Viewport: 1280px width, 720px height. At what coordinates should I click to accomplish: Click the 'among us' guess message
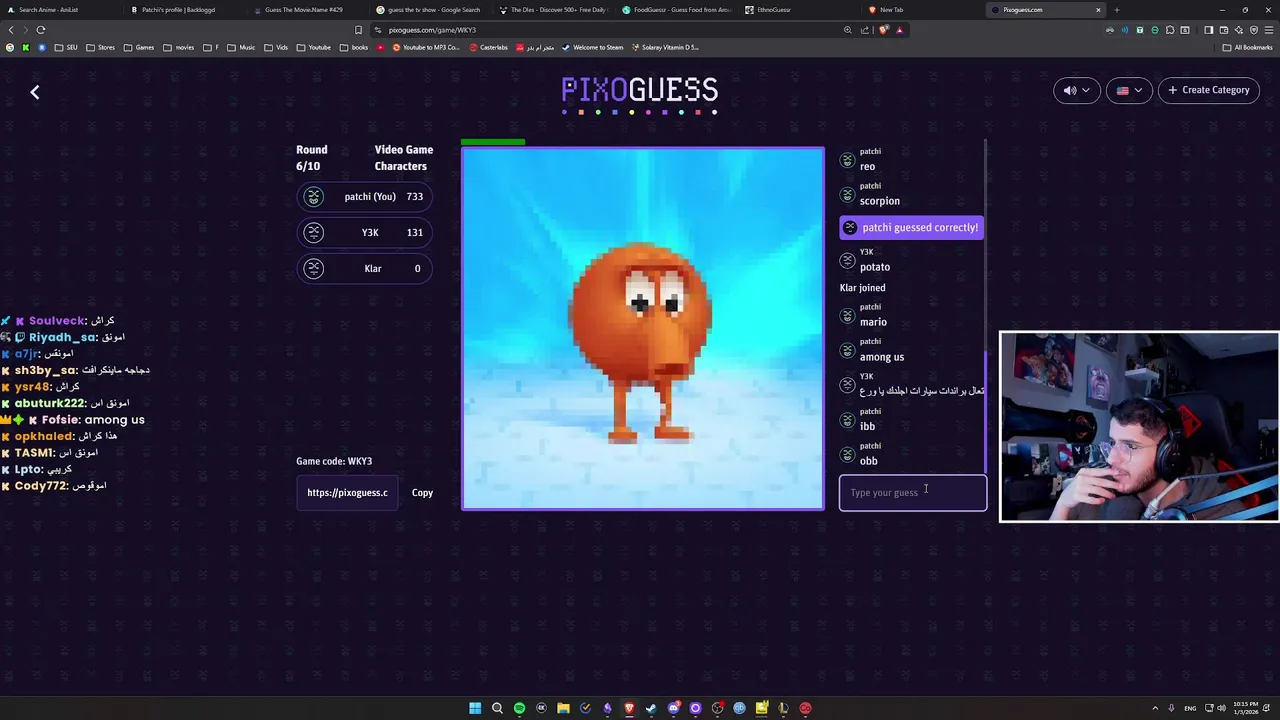click(882, 357)
